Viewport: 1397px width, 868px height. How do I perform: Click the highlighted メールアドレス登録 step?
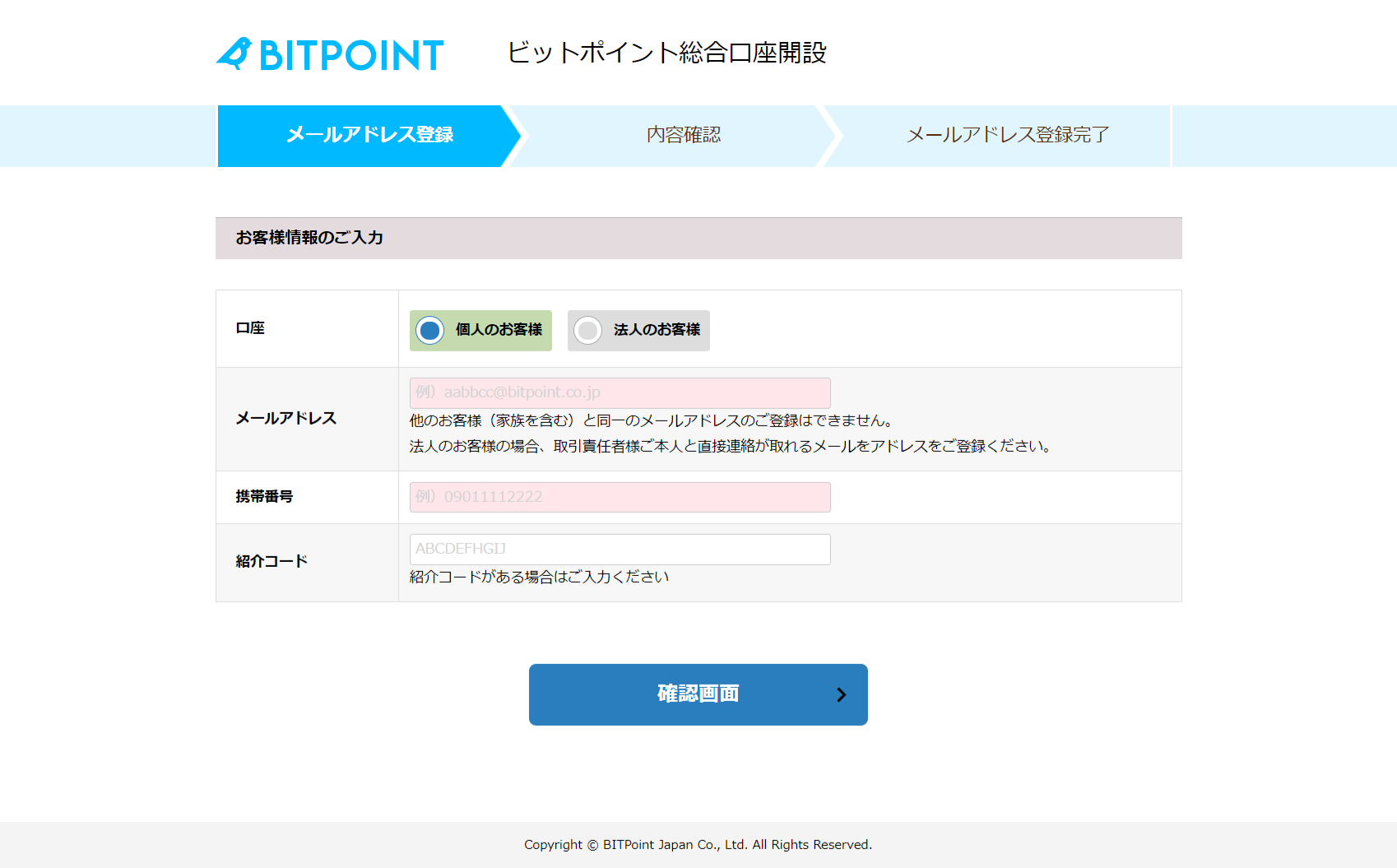(369, 135)
